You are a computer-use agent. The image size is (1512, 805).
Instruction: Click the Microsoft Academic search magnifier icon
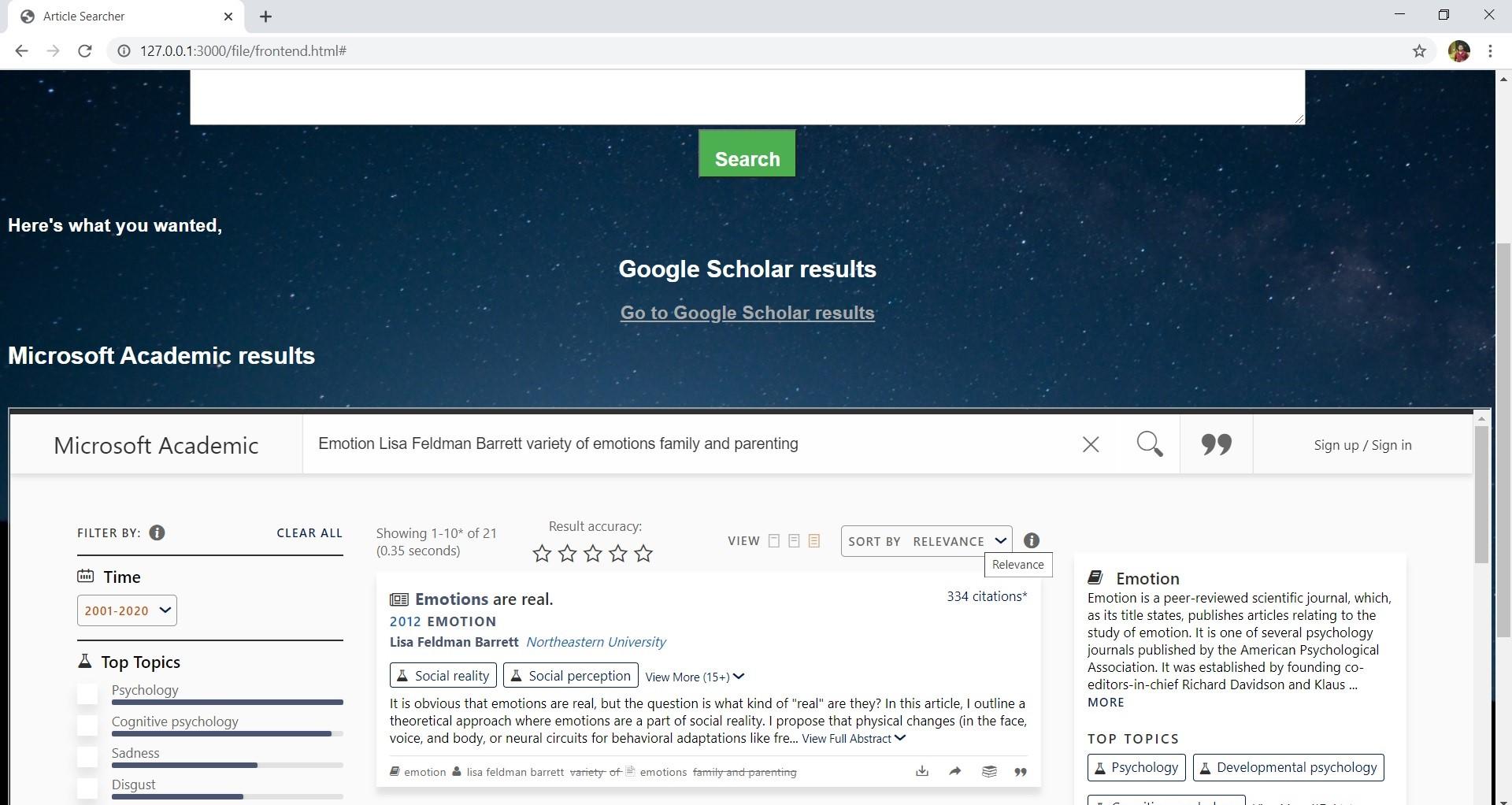[1150, 444]
